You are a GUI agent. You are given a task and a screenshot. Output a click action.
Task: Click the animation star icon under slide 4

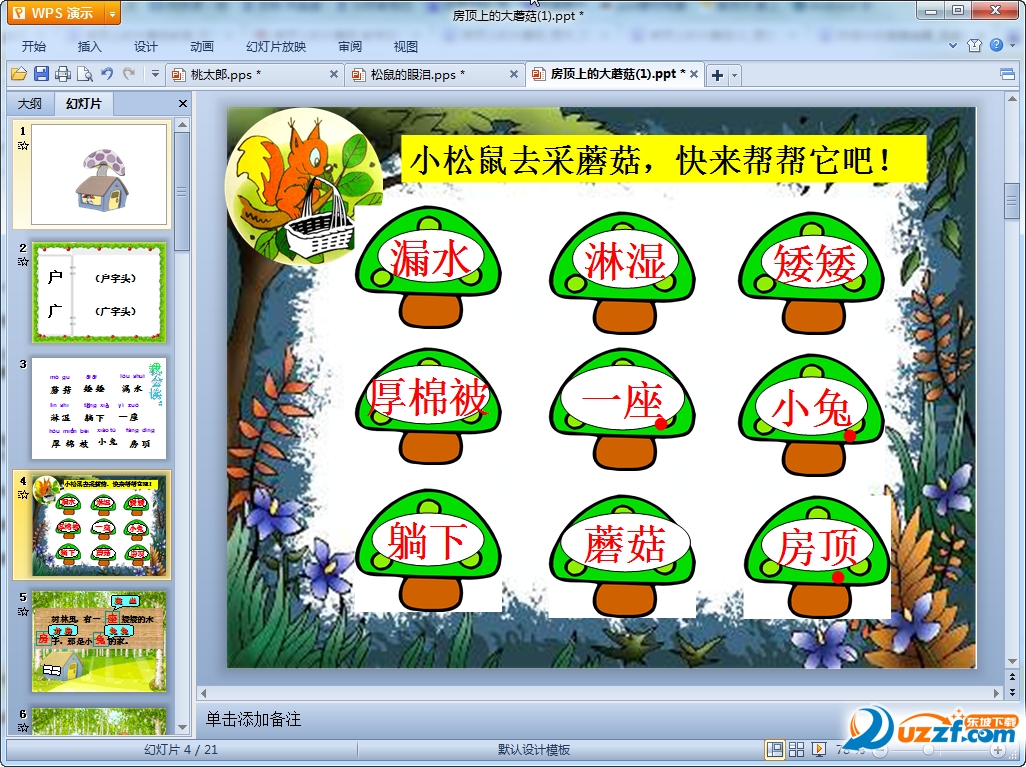point(23,495)
